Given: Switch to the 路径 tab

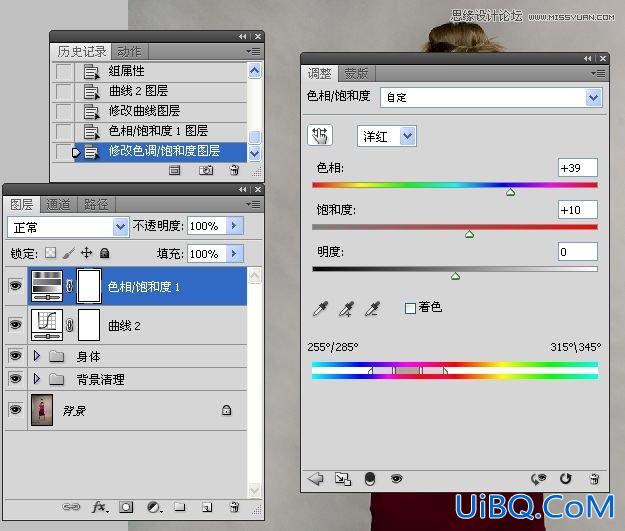Looking at the screenshot, I should coord(96,205).
